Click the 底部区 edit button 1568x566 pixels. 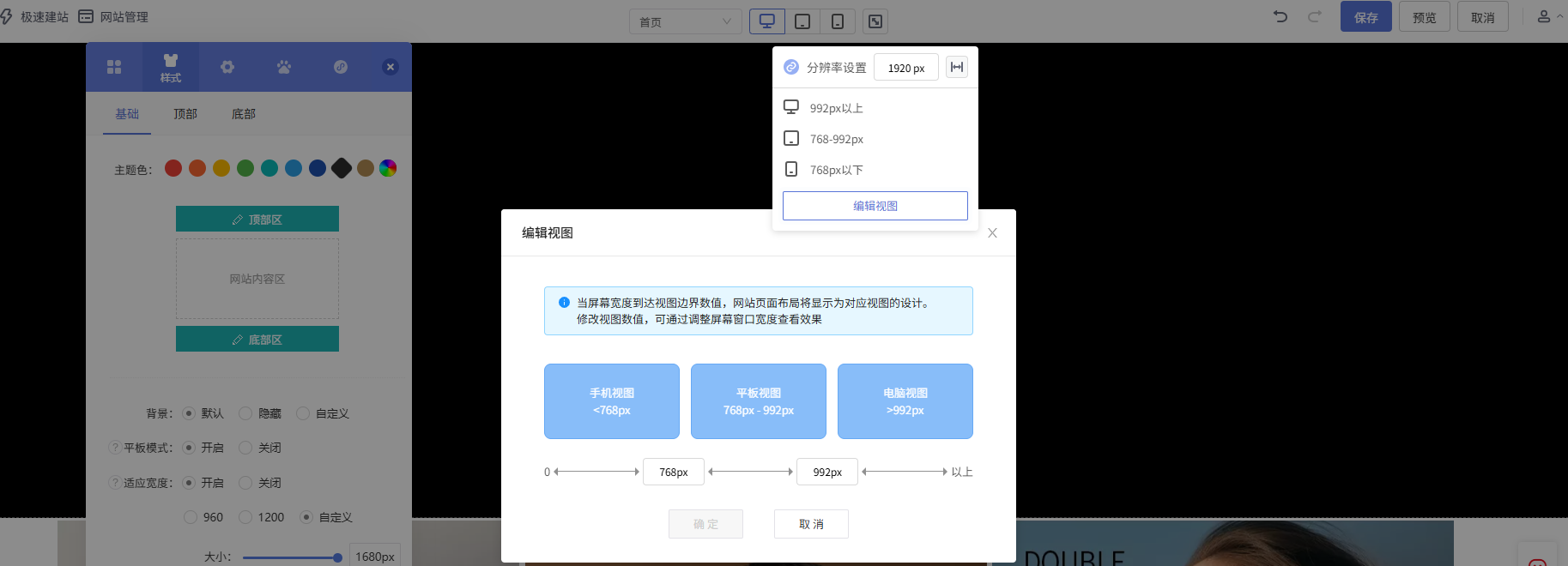[x=257, y=339]
